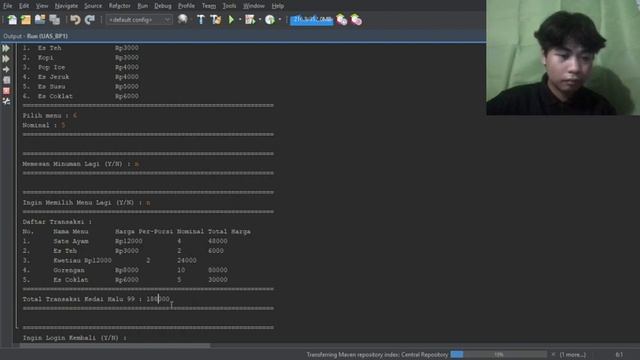The width and height of the screenshot is (640, 360).
Task: Open the Source menu
Action: [93, 6]
